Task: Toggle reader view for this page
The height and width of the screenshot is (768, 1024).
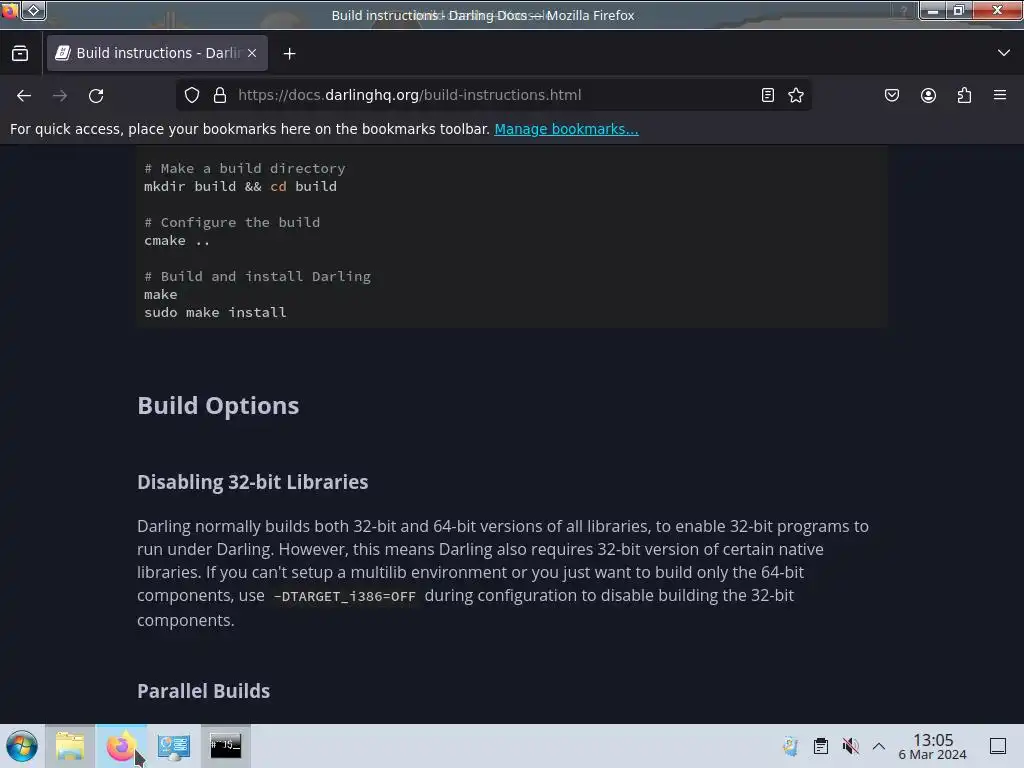Action: point(768,95)
